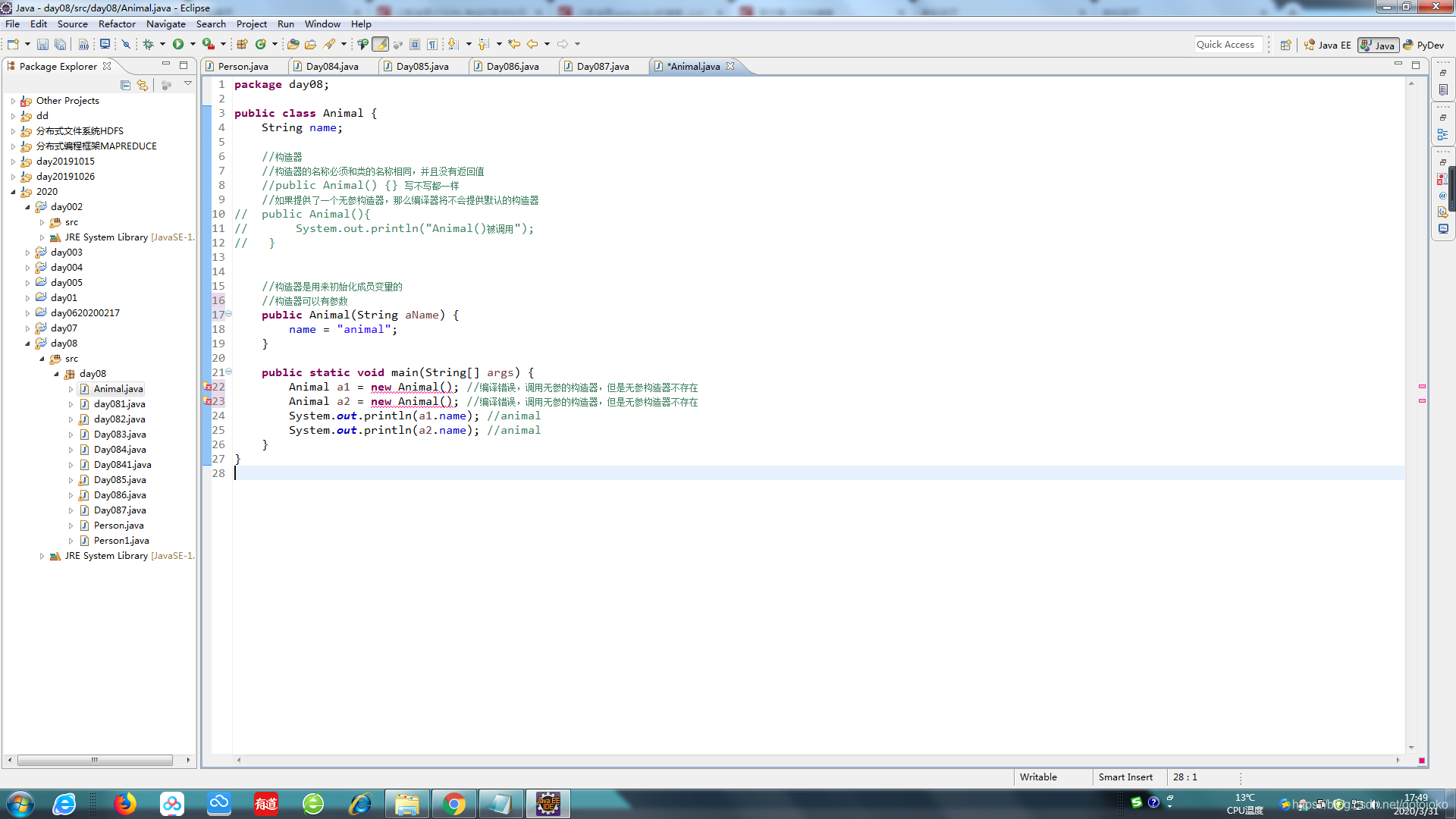Click the Quick Access search field
1456x819 pixels.
[1228, 45]
